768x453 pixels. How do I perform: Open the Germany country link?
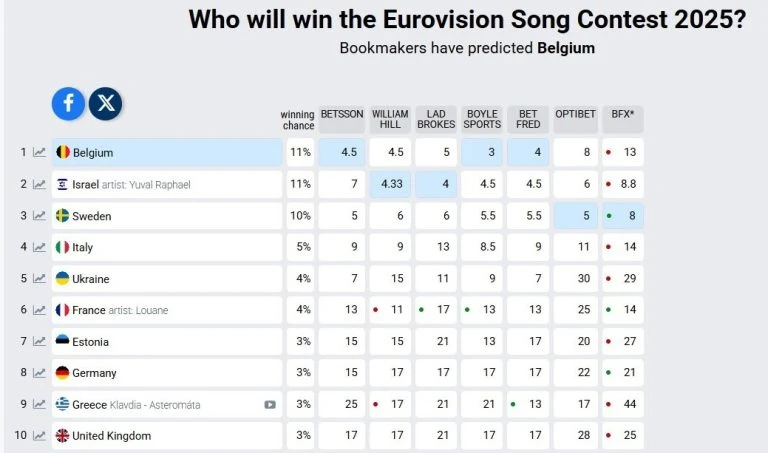pyautogui.click(x=94, y=373)
